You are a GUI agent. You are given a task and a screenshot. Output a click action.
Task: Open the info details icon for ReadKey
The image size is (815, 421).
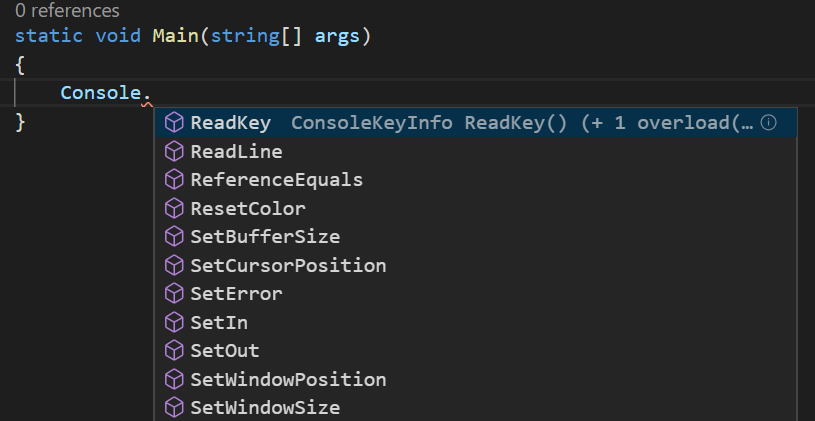click(768, 123)
